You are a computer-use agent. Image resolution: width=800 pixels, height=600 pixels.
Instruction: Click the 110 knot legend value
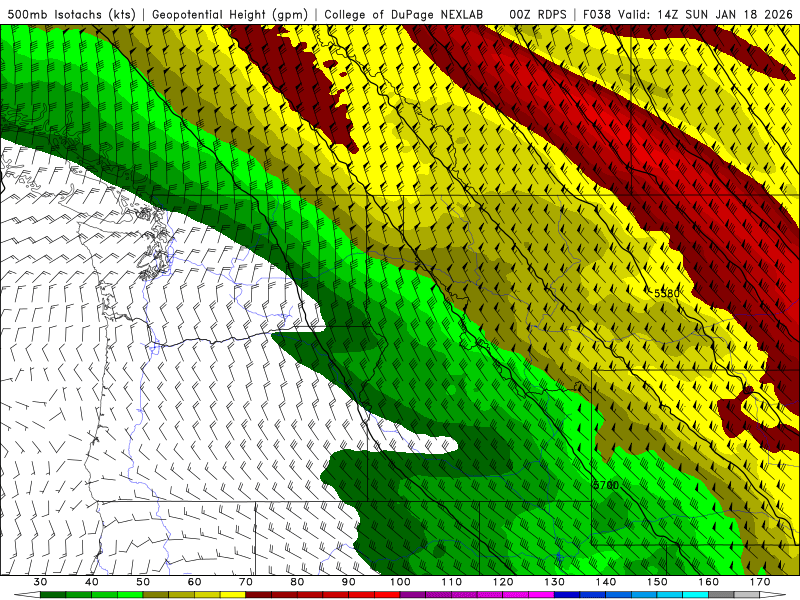(452, 582)
